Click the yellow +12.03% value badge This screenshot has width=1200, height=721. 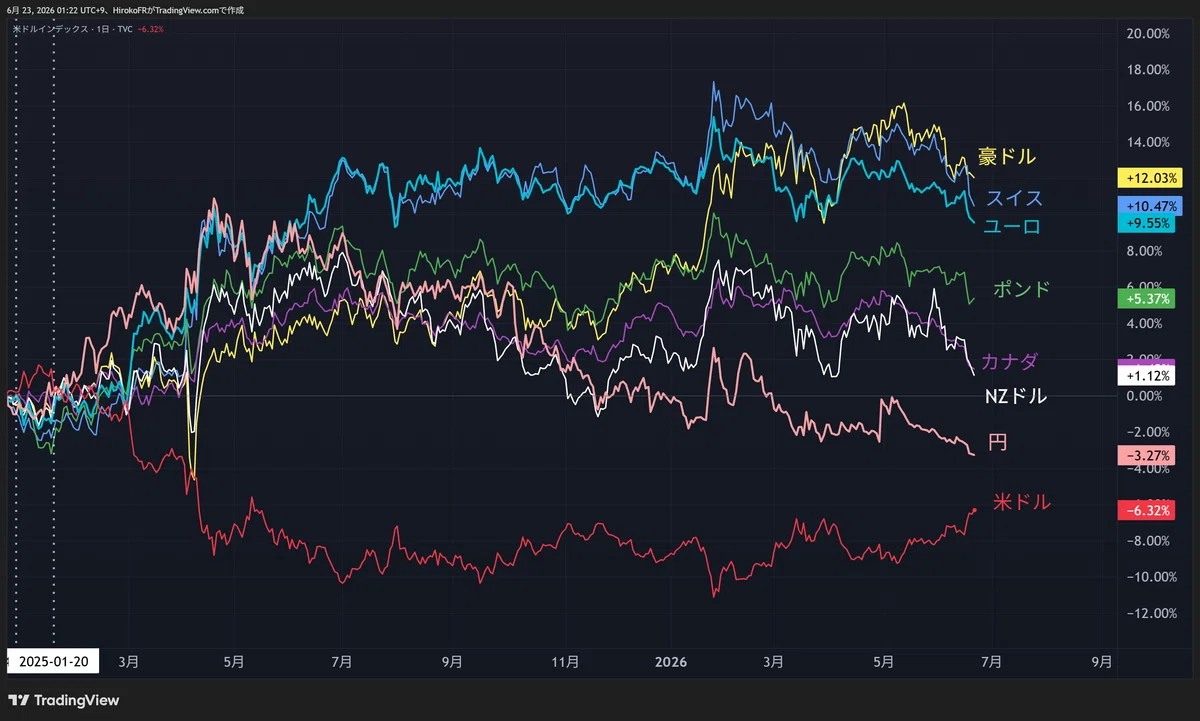pyautogui.click(x=1150, y=179)
